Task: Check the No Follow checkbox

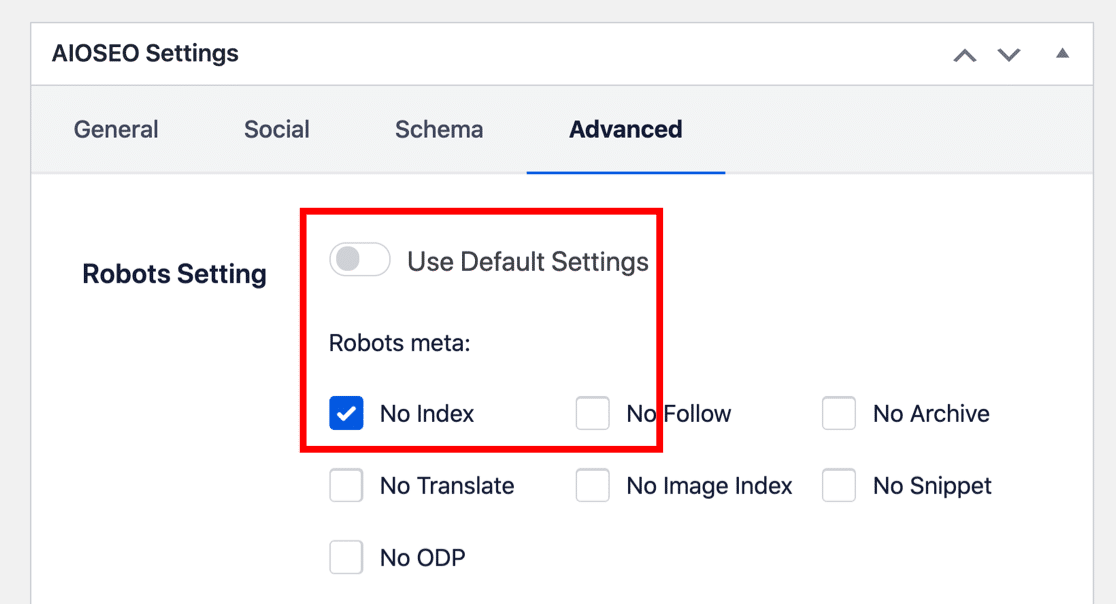Action: (x=593, y=413)
